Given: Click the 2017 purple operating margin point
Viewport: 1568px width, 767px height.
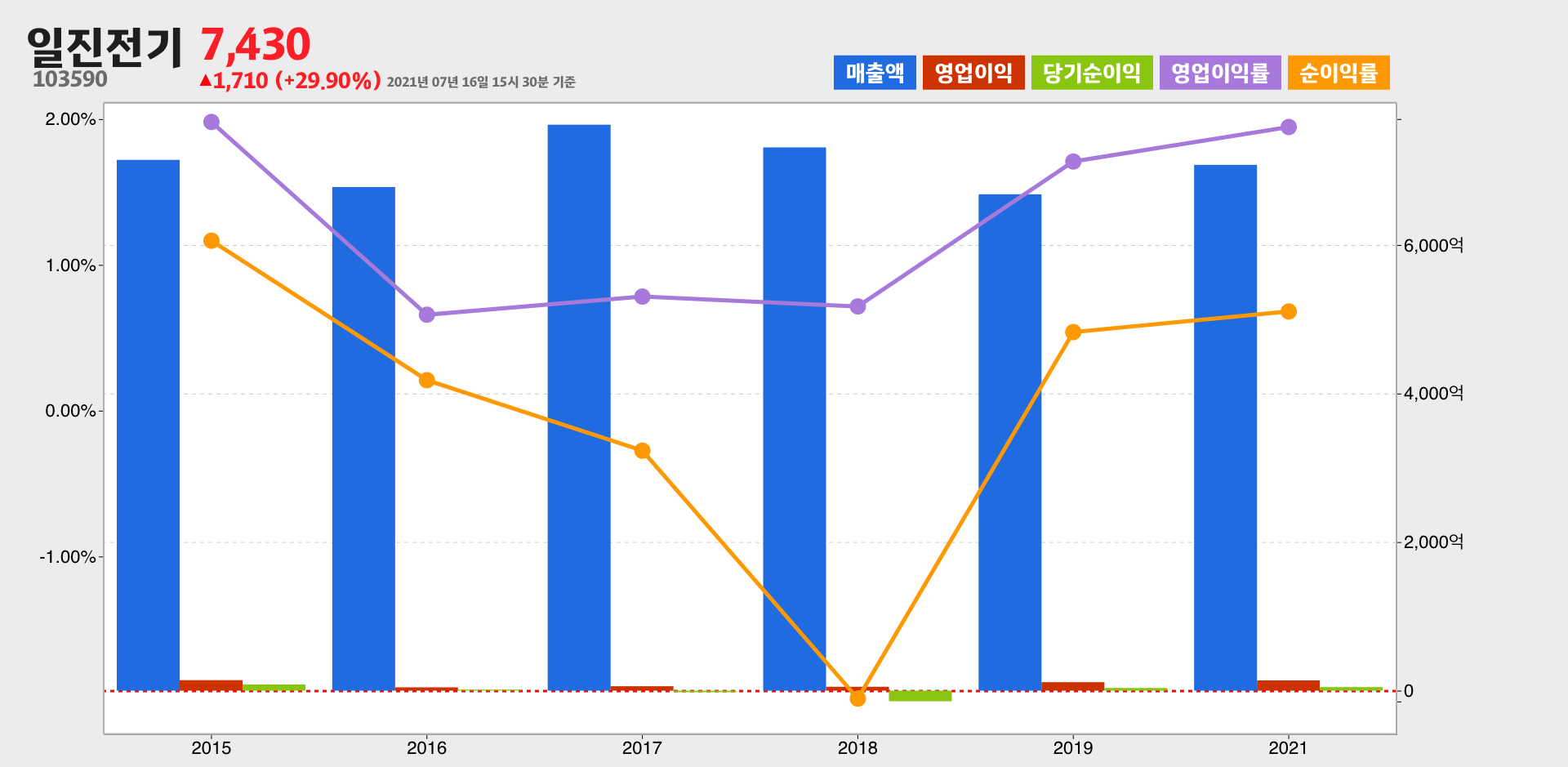Looking at the screenshot, I should [x=643, y=297].
